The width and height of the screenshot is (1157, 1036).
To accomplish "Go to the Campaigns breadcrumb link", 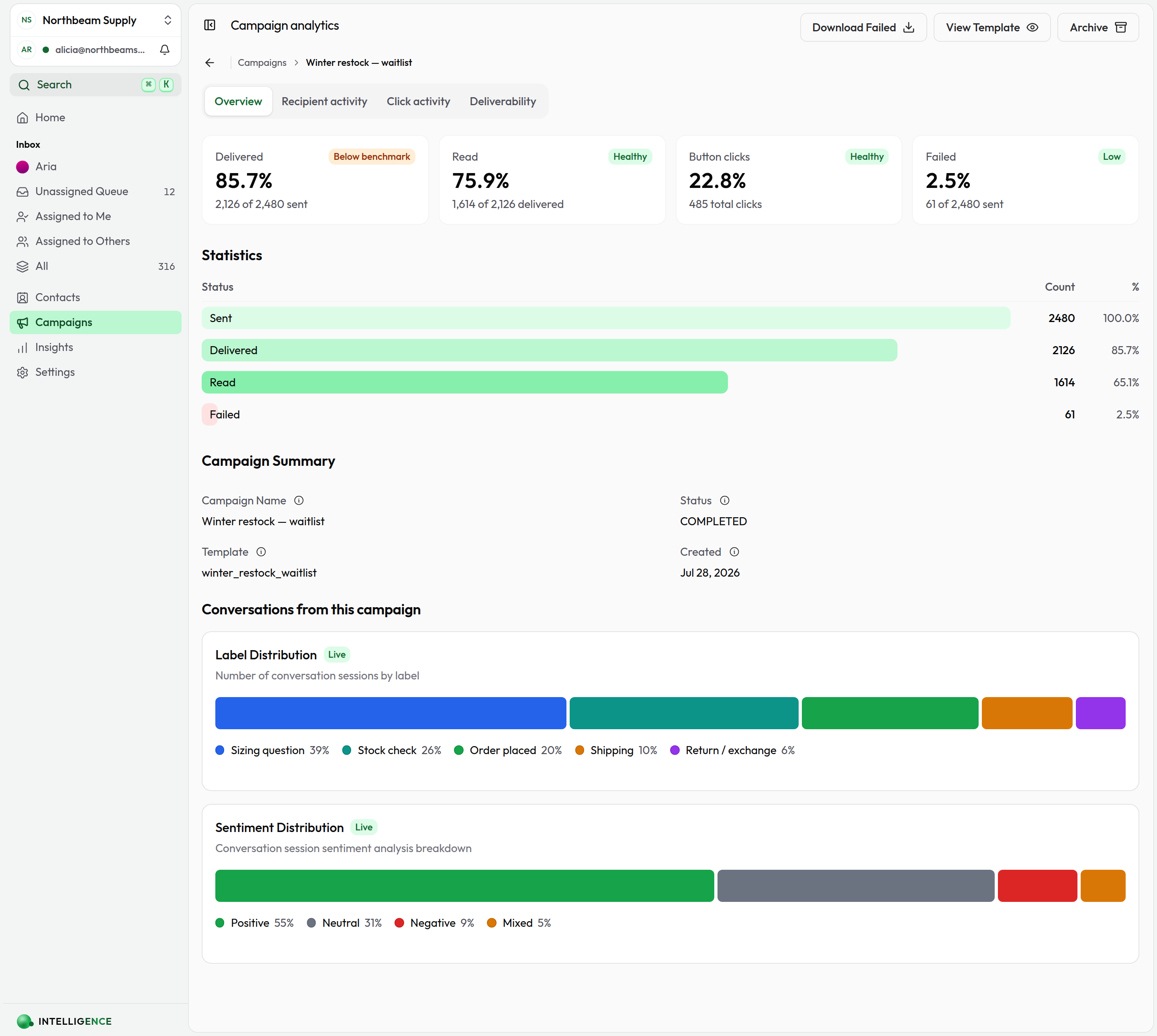I will click(x=262, y=63).
